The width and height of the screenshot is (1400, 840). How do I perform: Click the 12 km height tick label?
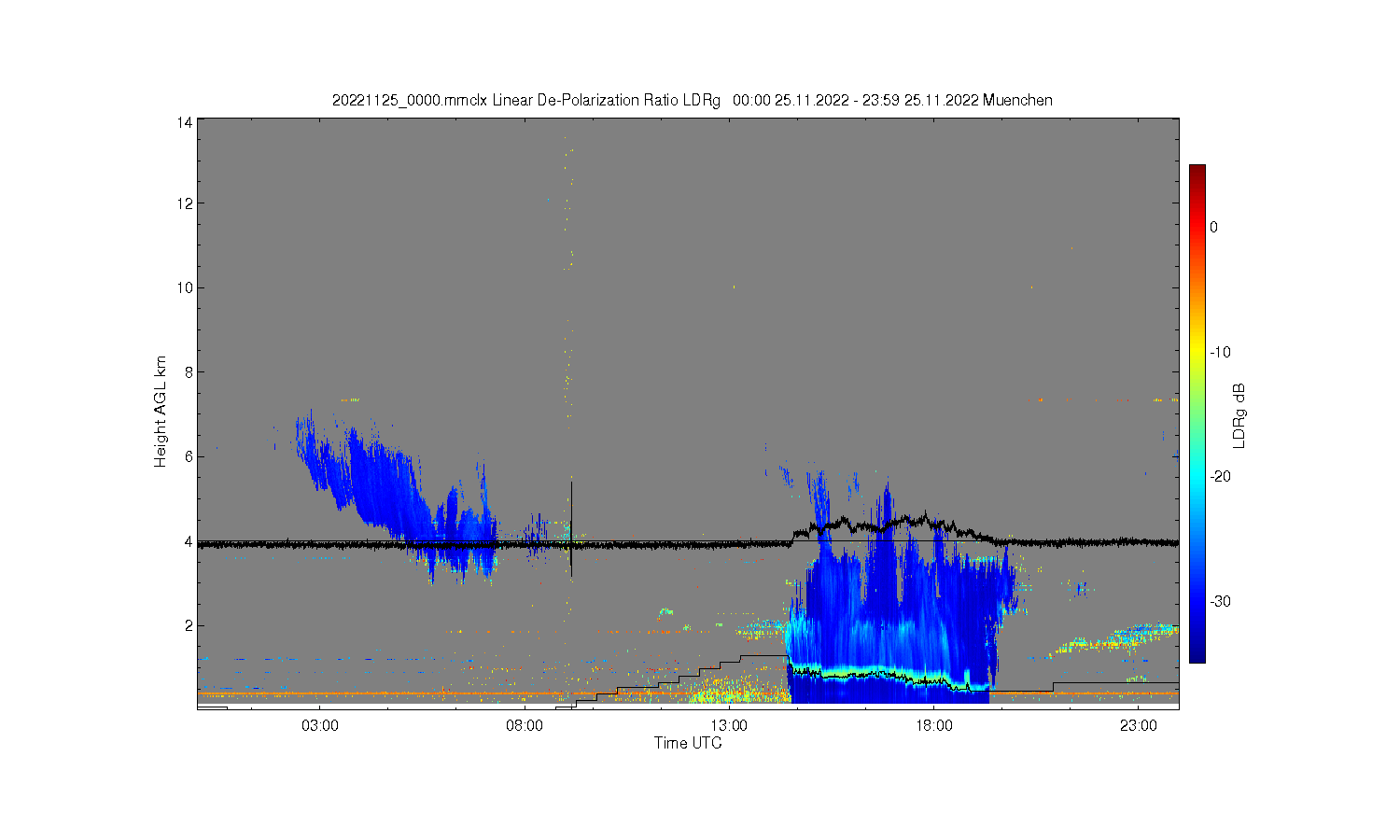coord(185,203)
